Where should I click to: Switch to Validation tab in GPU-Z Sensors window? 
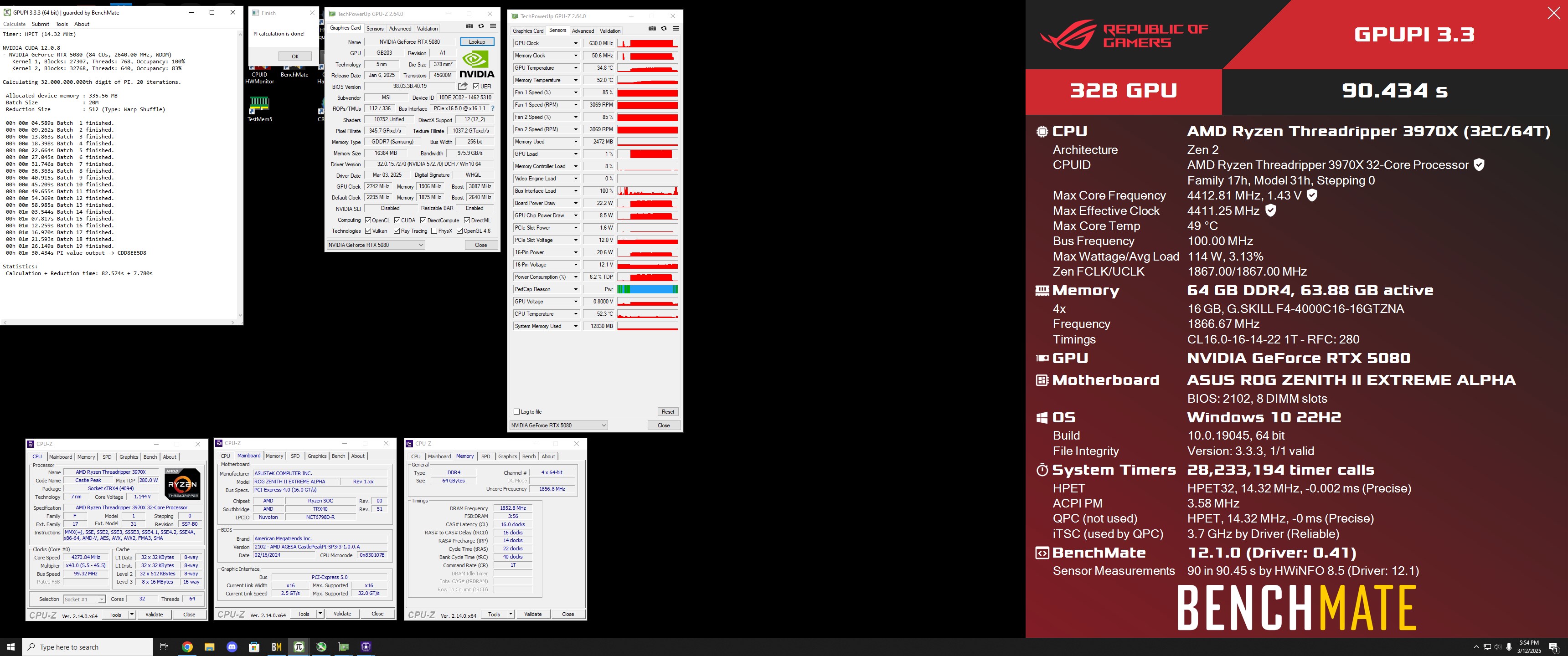coord(610,31)
